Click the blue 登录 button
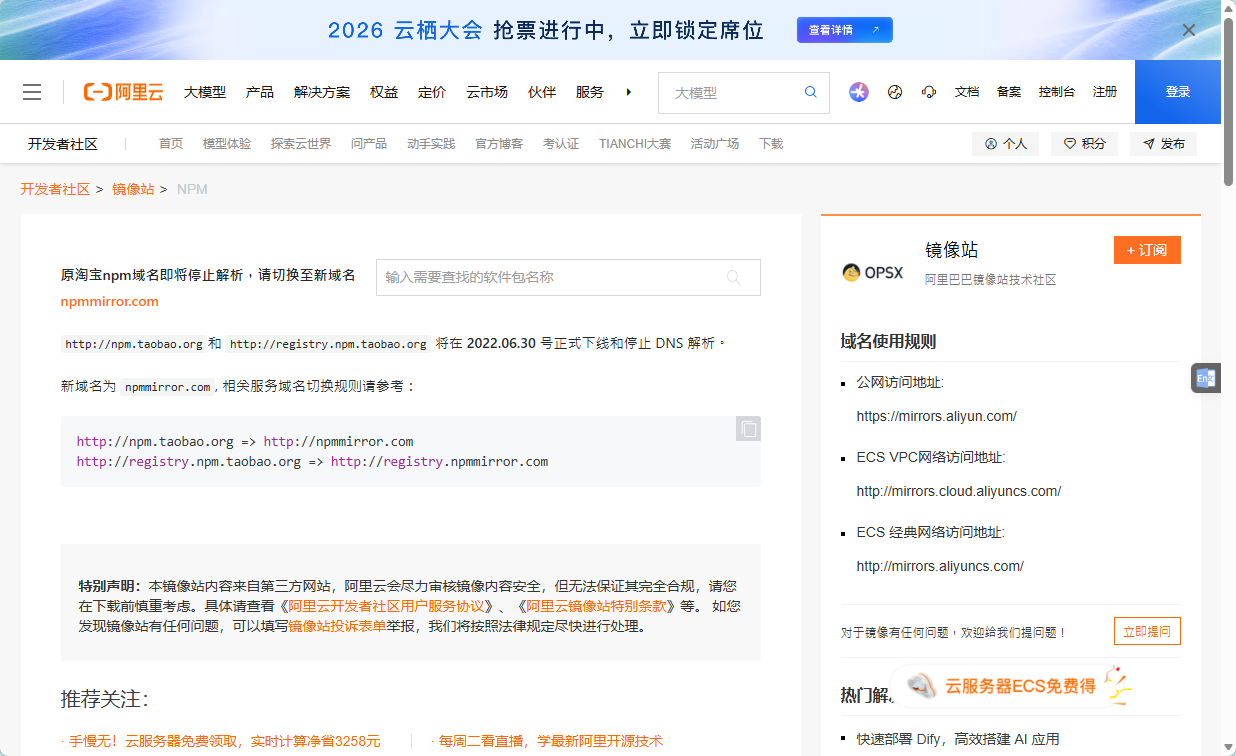 (1178, 92)
